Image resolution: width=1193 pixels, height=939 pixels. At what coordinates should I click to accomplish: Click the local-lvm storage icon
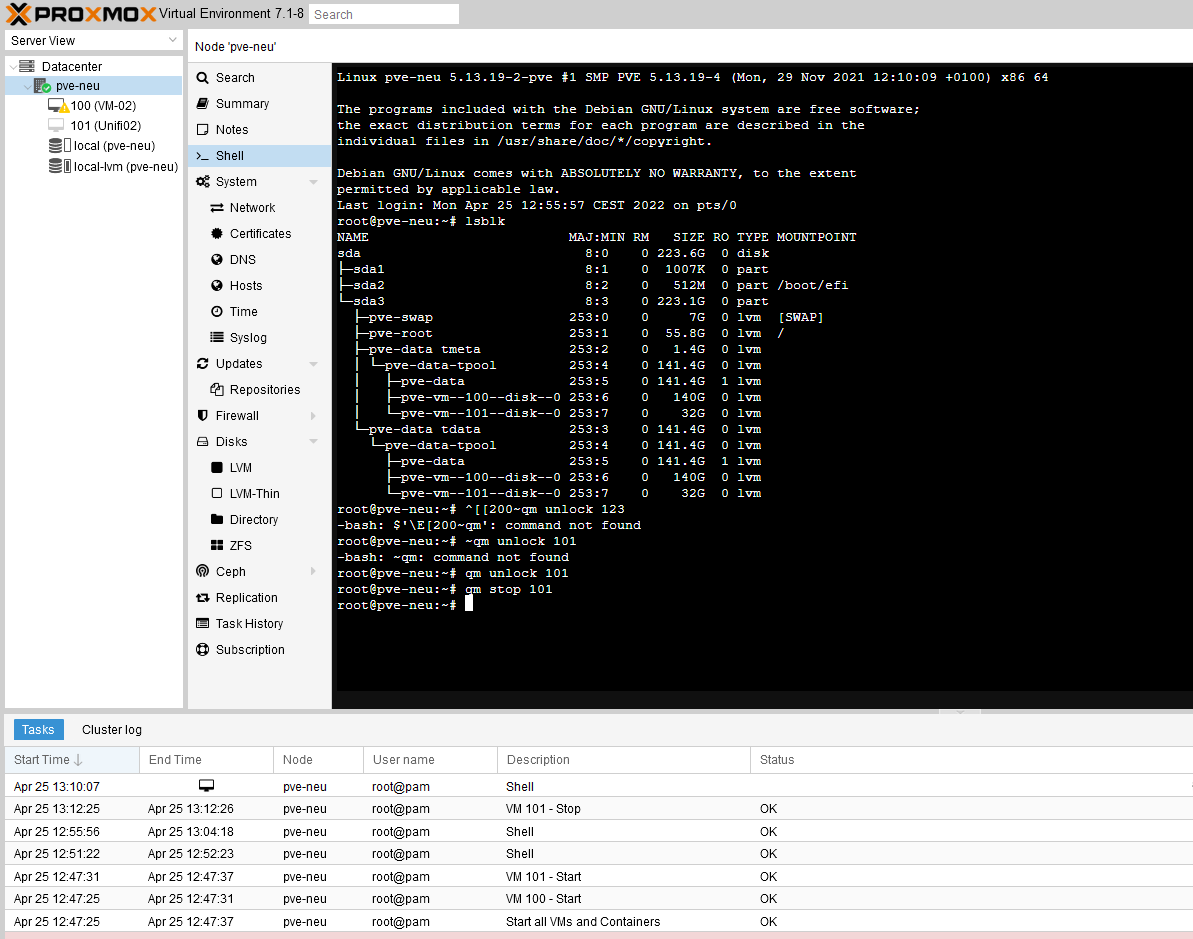[x=59, y=166]
